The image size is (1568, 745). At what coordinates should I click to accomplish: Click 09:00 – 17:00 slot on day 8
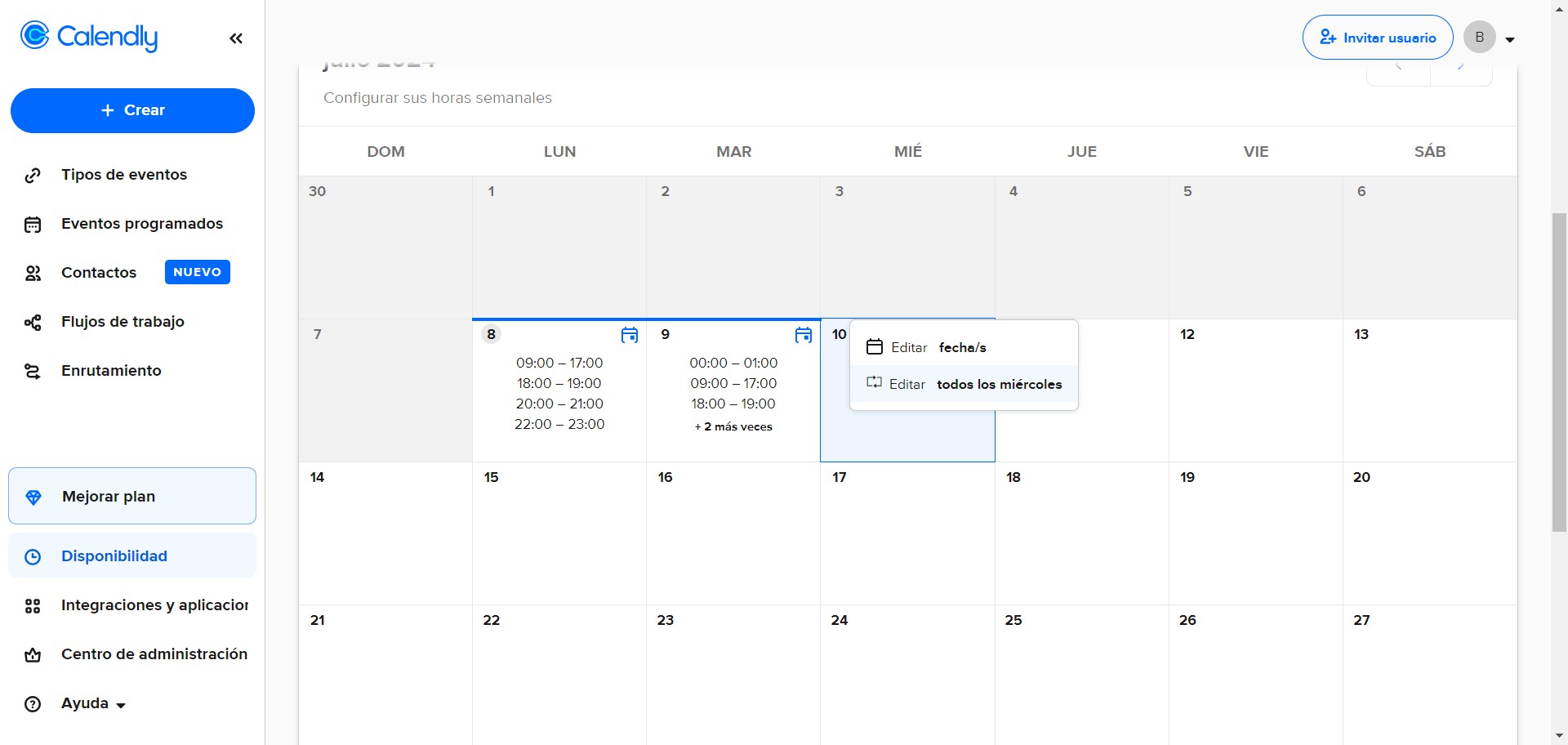[x=559, y=363]
